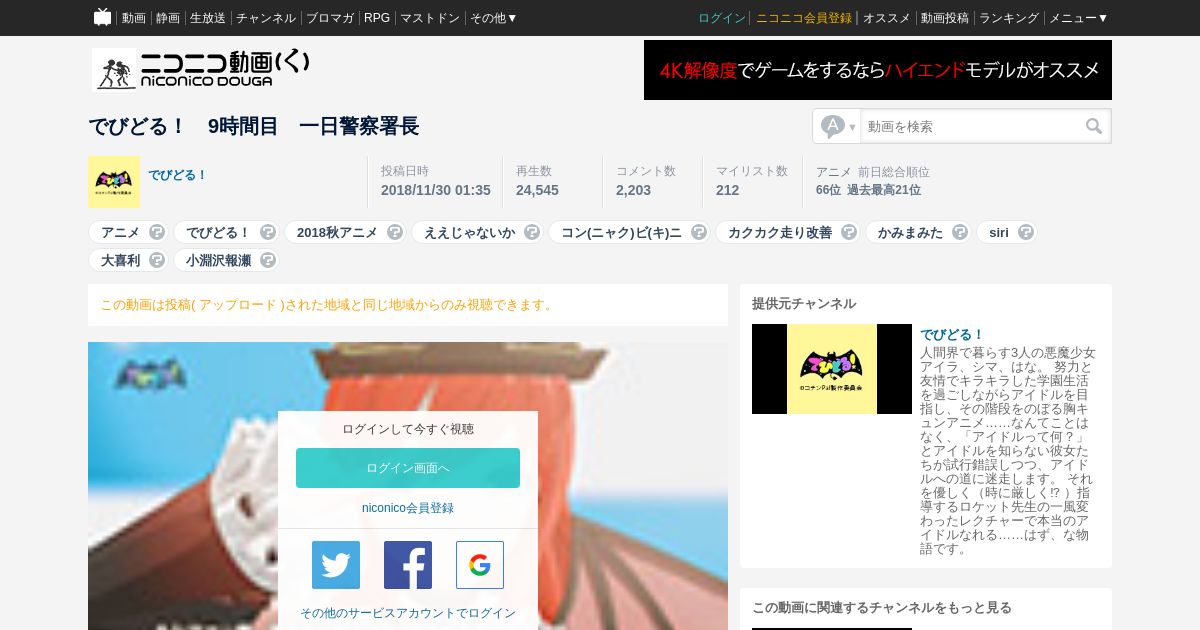Viewport: 1200px width, 630px height.
Task: Click ニコニコ会員登録 in top bar
Action: point(804,18)
